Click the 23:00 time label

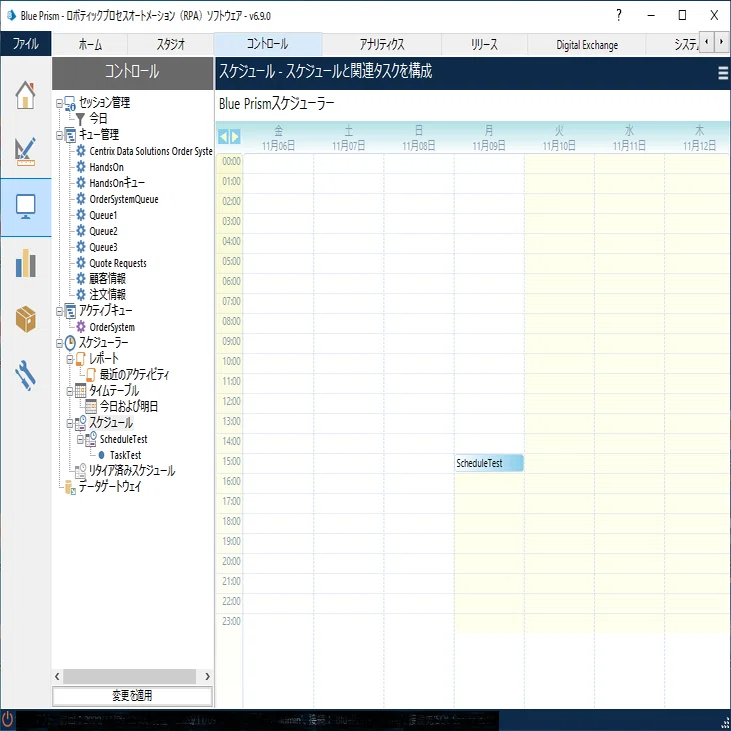tap(231, 621)
